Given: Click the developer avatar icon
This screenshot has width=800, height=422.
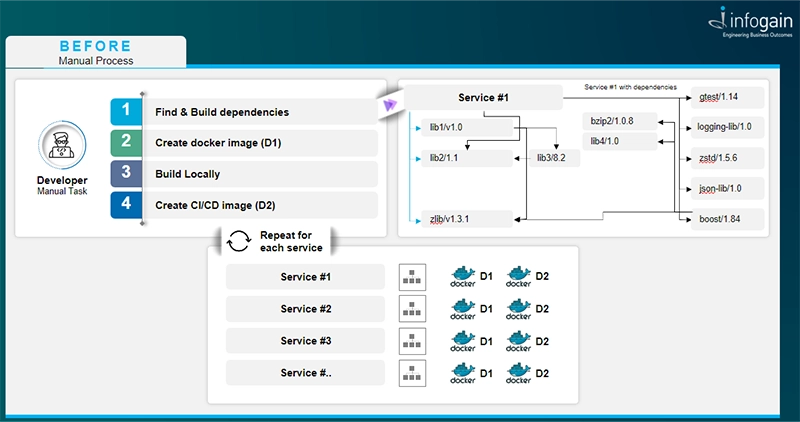Looking at the screenshot, I should 62,145.
